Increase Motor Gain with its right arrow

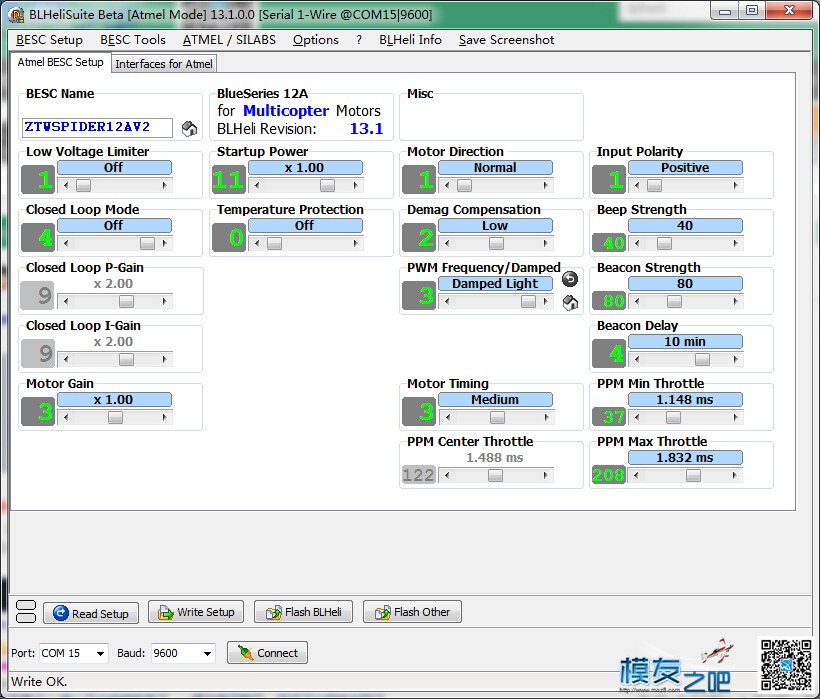point(164,417)
